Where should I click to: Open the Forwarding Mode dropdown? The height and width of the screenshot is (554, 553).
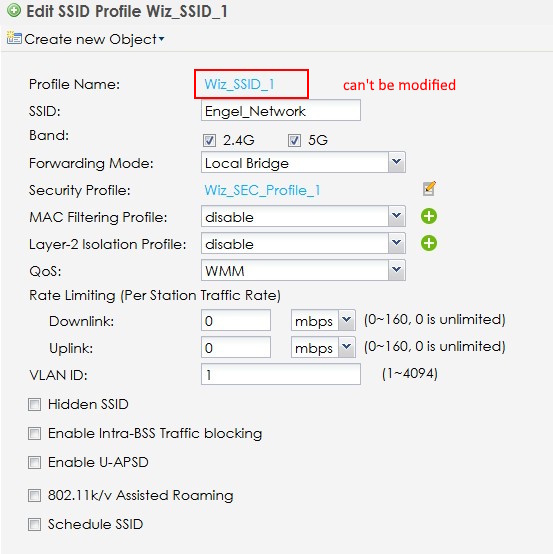tap(303, 163)
